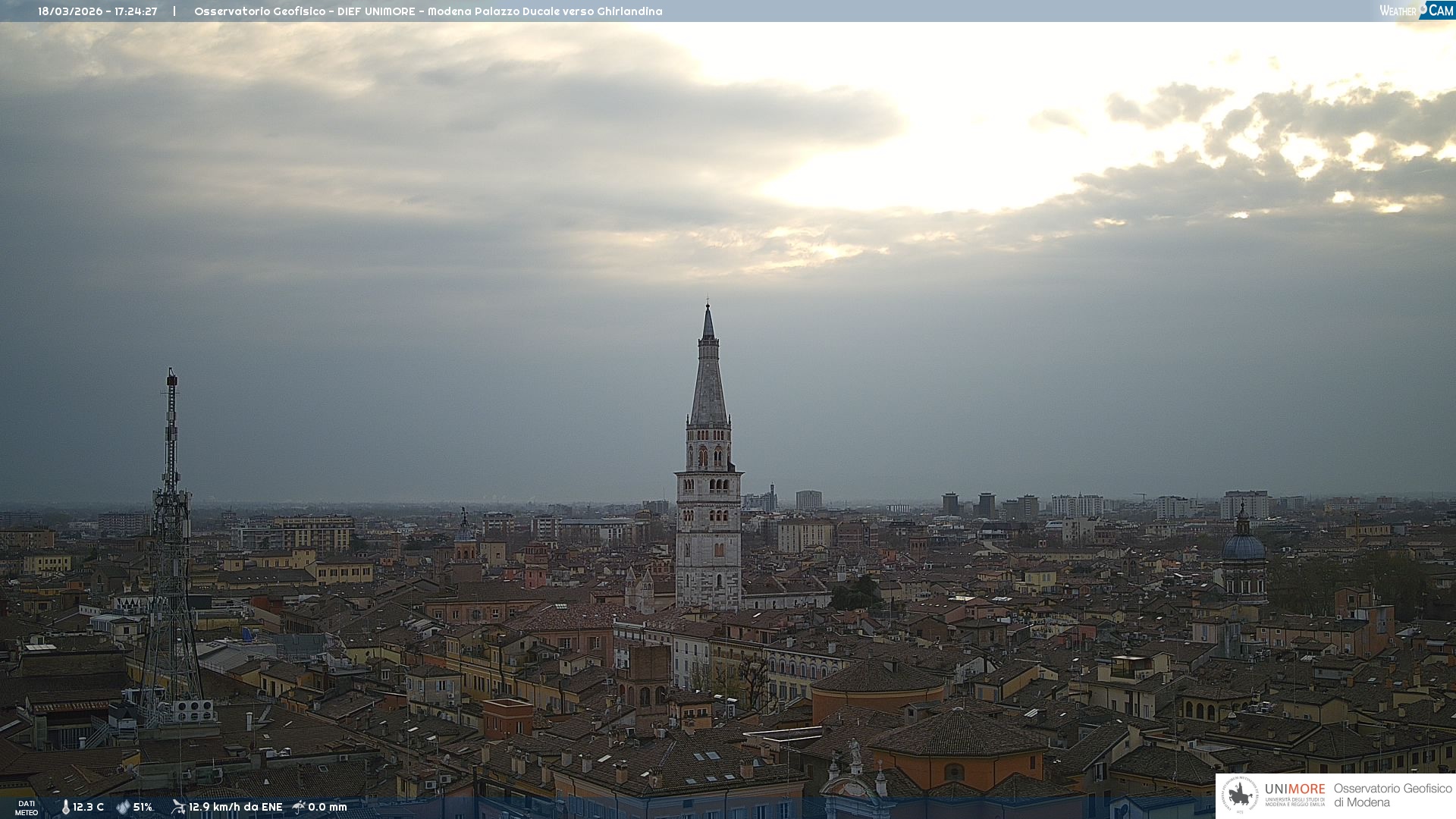1456x819 pixels.
Task: Click the 51% humidity reading
Action: (143, 807)
